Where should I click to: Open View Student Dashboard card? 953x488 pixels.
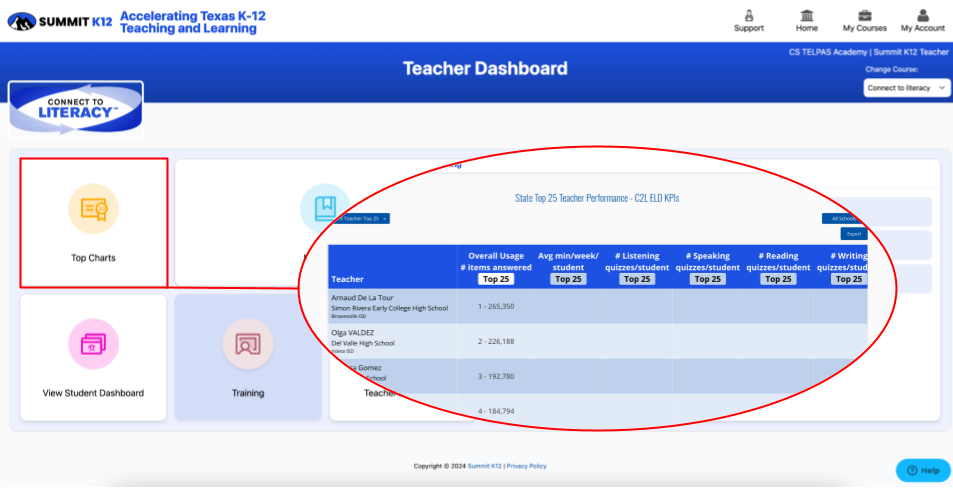click(93, 358)
